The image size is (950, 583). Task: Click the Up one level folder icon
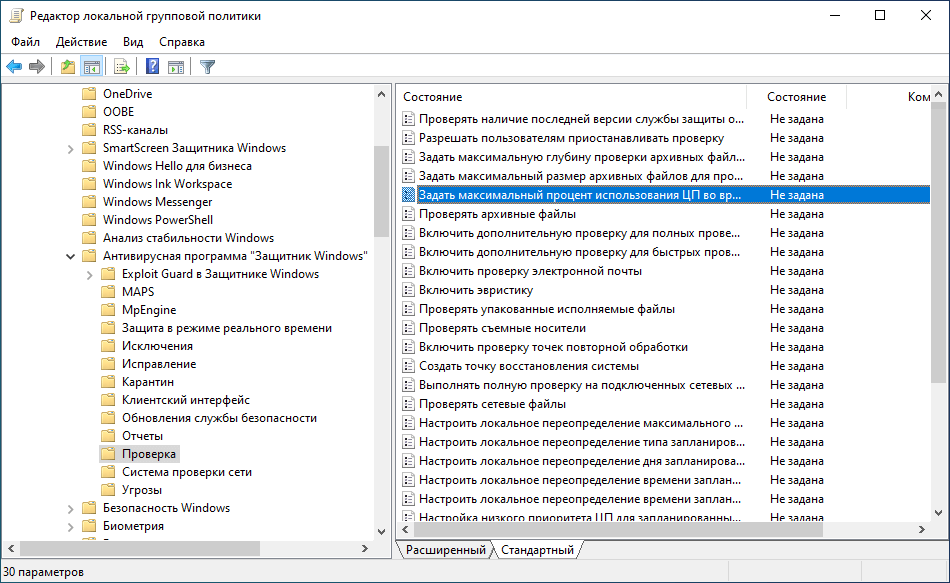68,67
